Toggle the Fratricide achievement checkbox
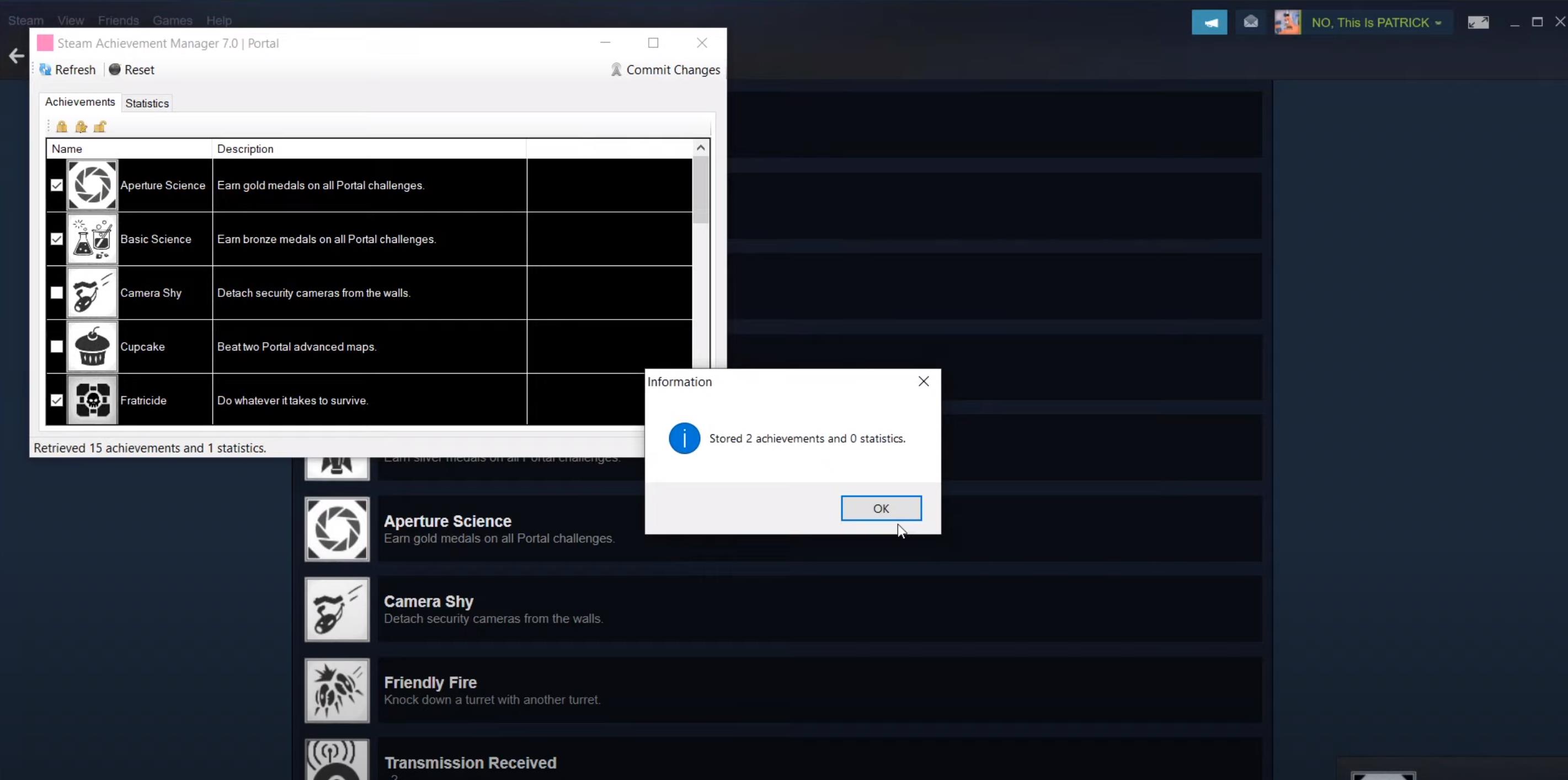1568x780 pixels. click(57, 400)
